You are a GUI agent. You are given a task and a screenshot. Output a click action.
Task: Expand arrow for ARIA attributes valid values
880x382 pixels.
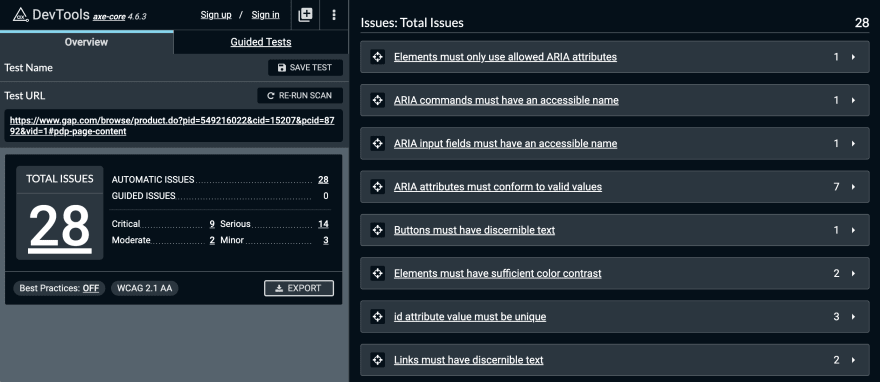[x=853, y=186]
